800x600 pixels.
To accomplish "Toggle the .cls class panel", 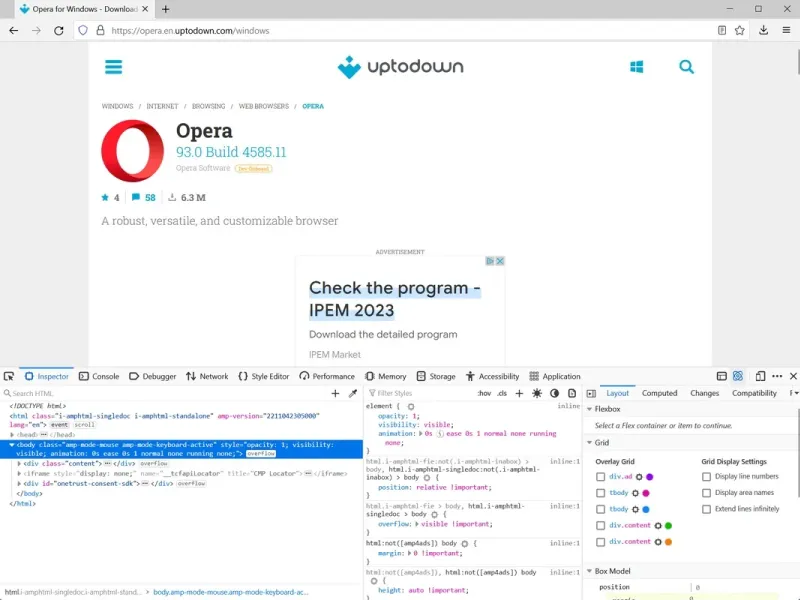I will coord(502,393).
